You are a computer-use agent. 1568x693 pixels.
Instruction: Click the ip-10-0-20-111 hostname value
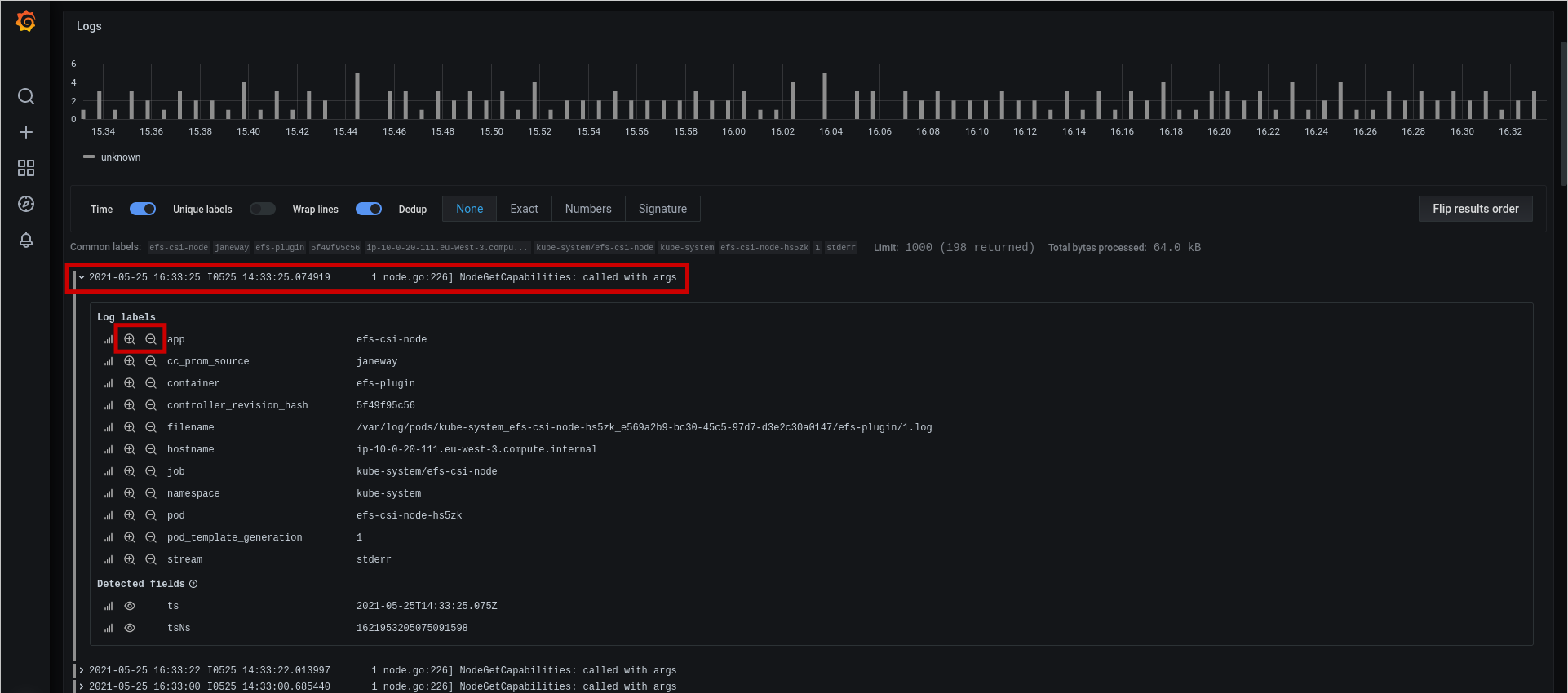coord(476,449)
